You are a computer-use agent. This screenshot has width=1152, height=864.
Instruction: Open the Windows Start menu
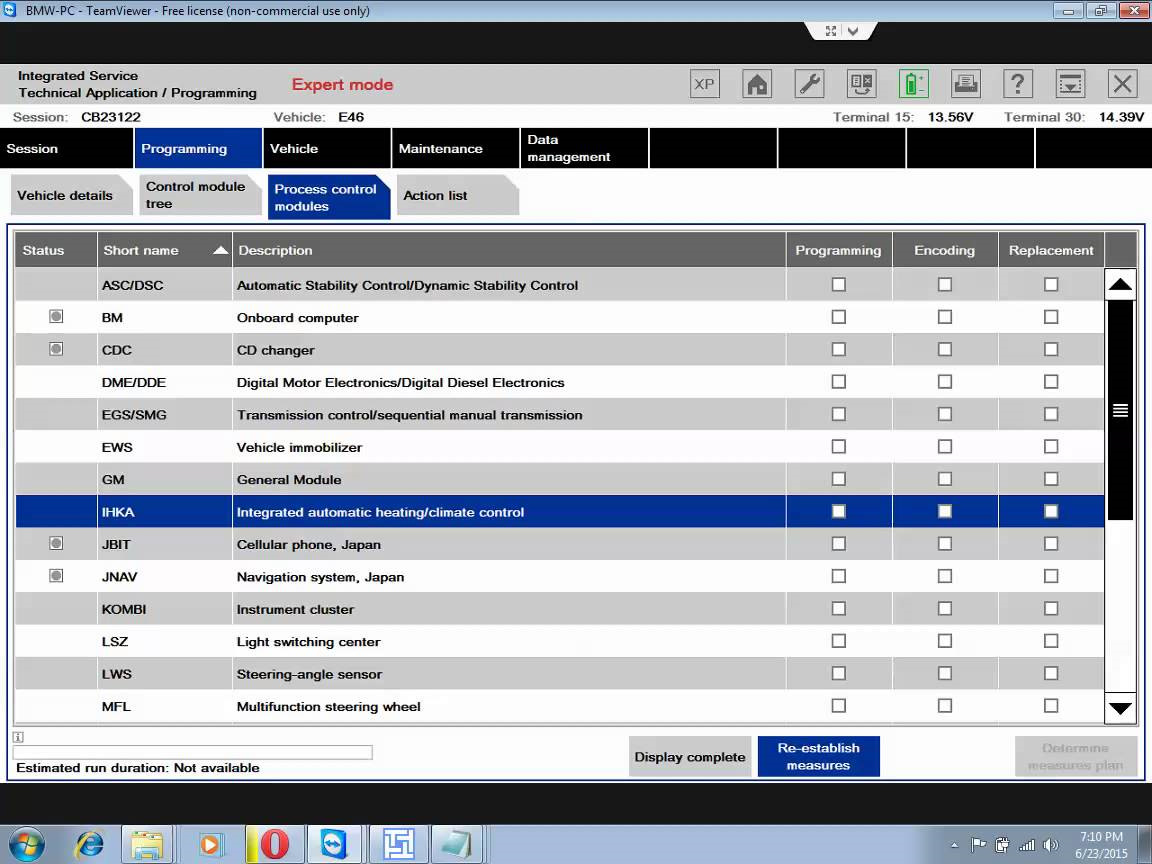(27, 844)
